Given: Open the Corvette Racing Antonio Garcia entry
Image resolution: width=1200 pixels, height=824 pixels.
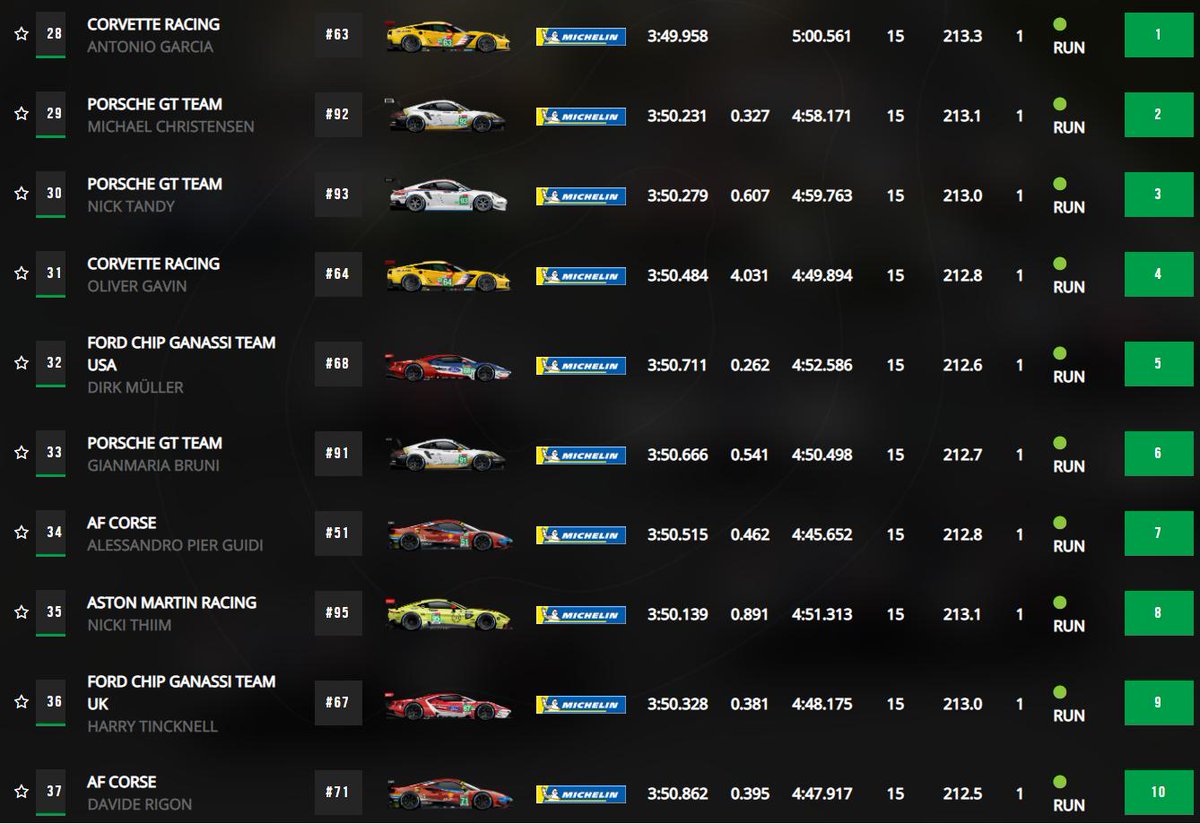Looking at the screenshot, I should click(x=153, y=24).
